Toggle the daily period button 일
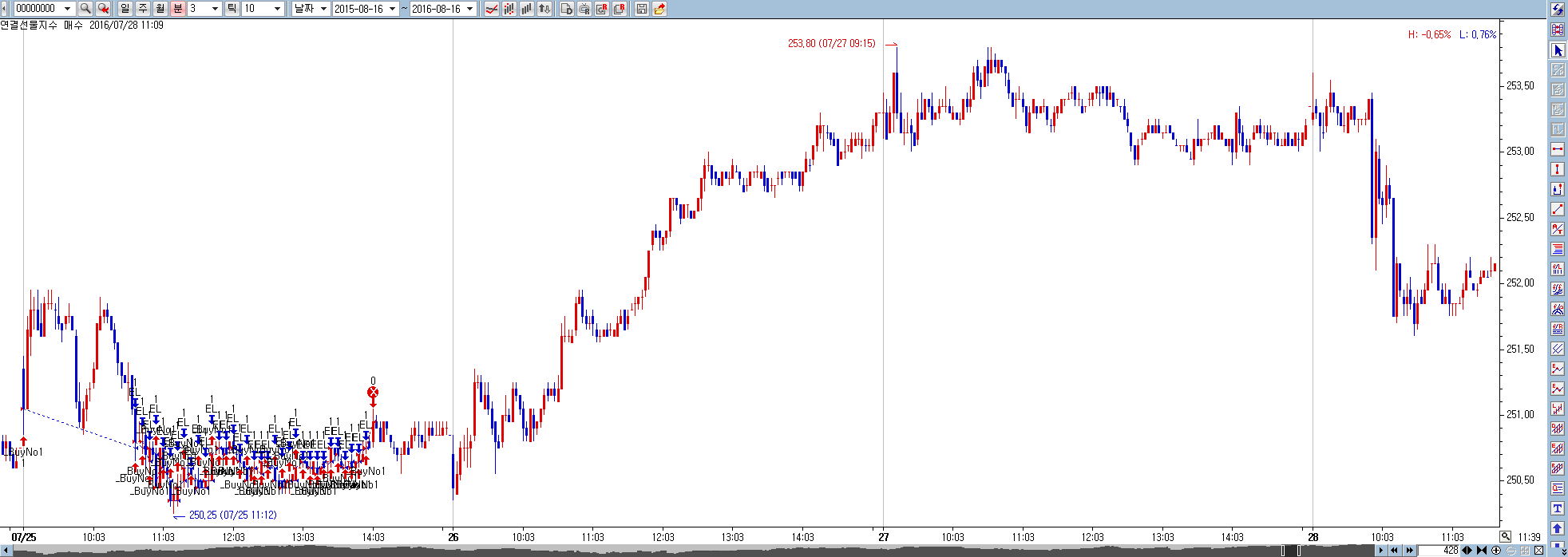Image resolution: width=1568 pixels, height=557 pixels. point(125,9)
